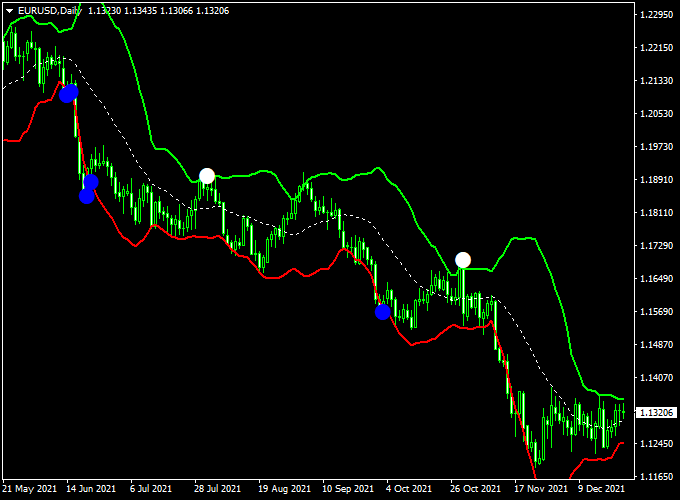The image size is (680, 500).
Task: Click the 4 Oct 2021 date label
Action: click(x=409, y=489)
